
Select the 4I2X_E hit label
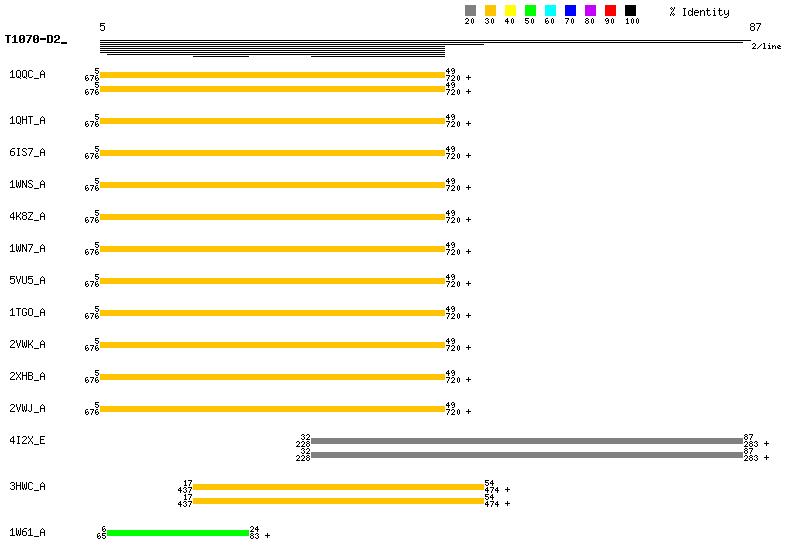pyautogui.click(x=27, y=440)
